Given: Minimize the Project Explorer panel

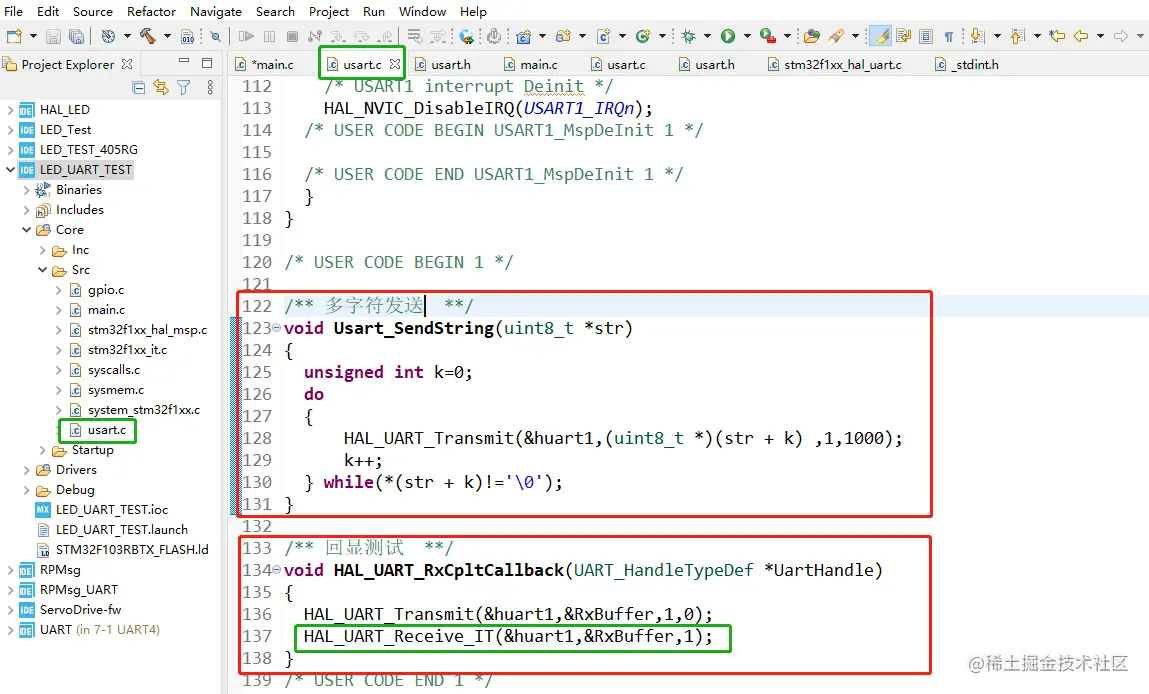Looking at the screenshot, I should pos(184,62).
